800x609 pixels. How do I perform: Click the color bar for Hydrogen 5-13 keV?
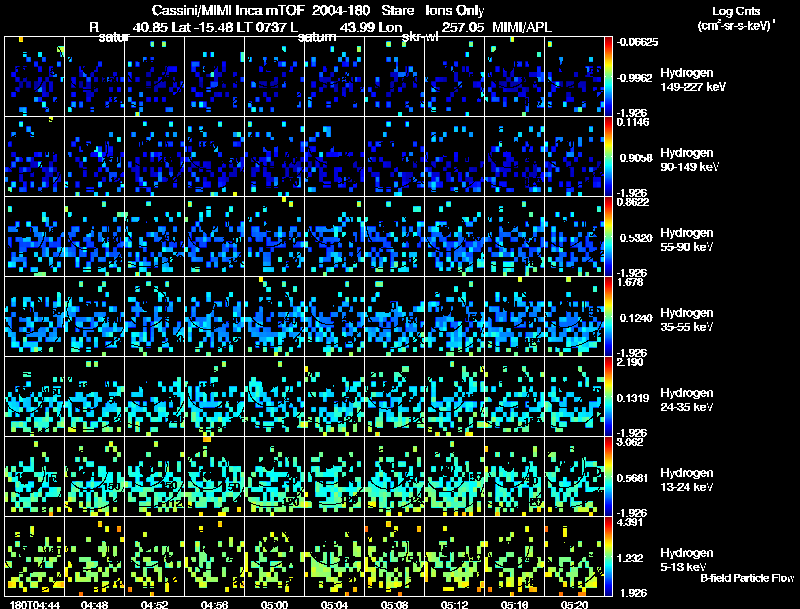coord(610,556)
